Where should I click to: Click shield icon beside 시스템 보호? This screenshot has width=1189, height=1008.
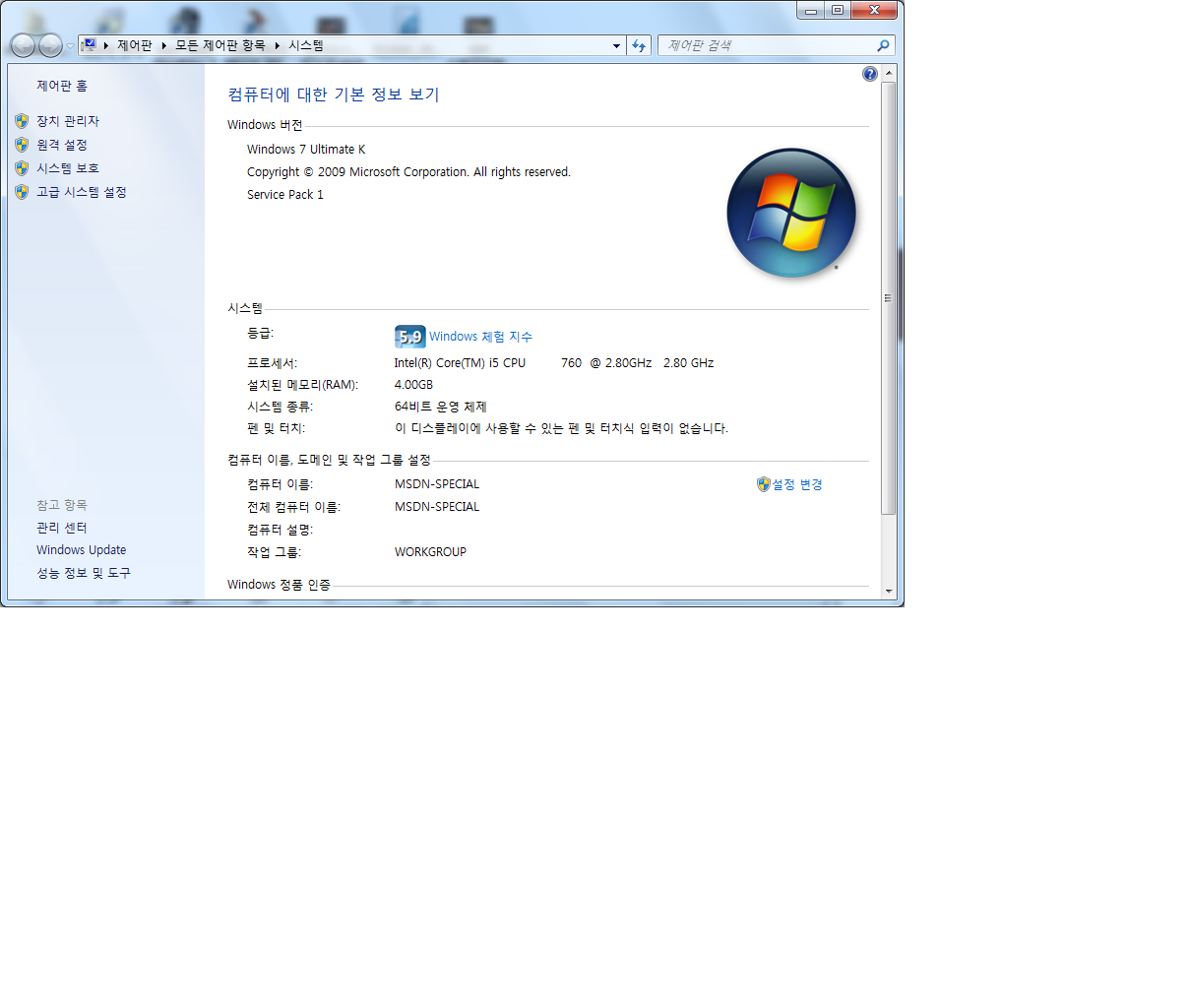(22, 168)
